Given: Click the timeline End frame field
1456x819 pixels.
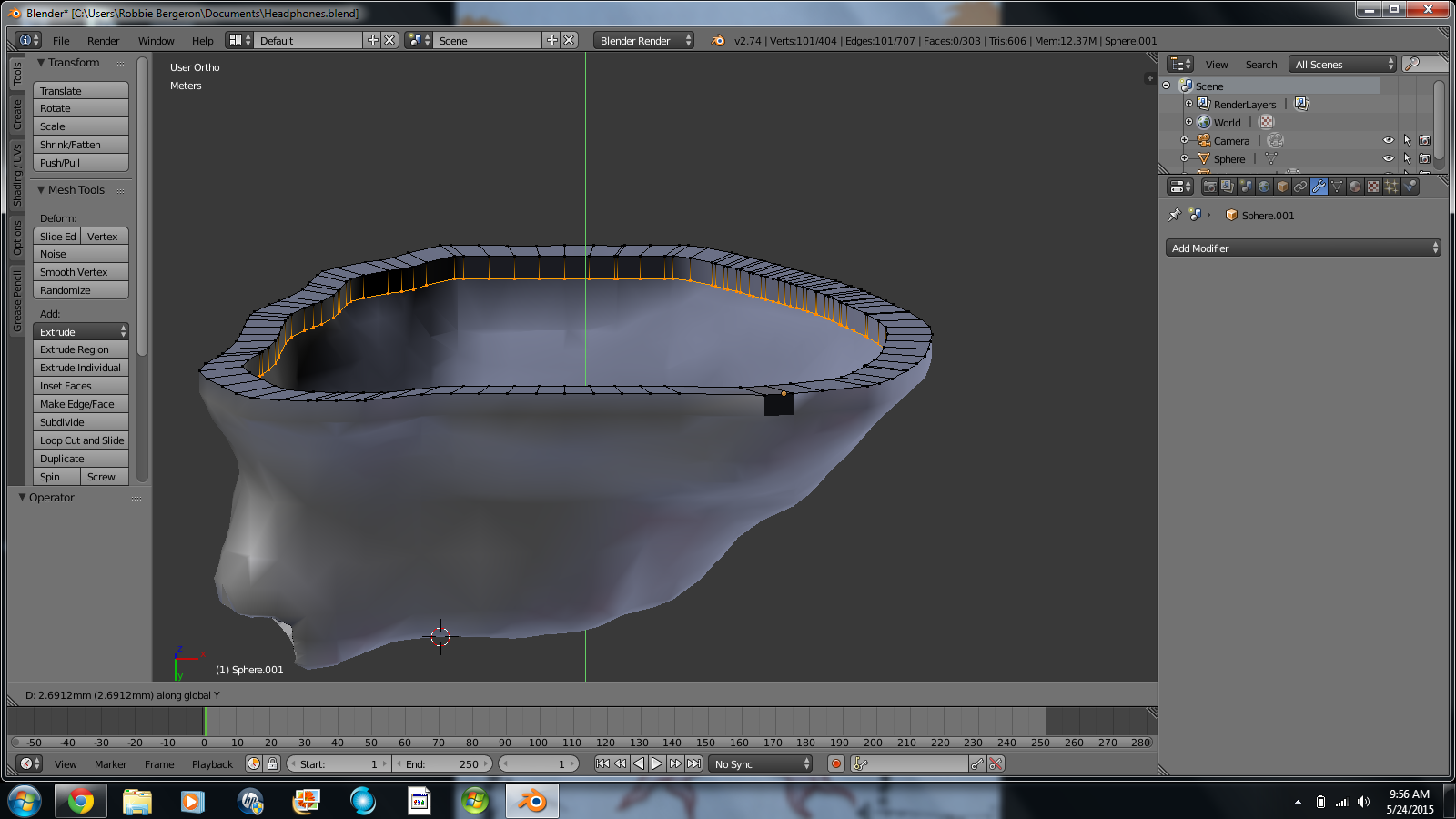Looking at the screenshot, I should [442, 763].
